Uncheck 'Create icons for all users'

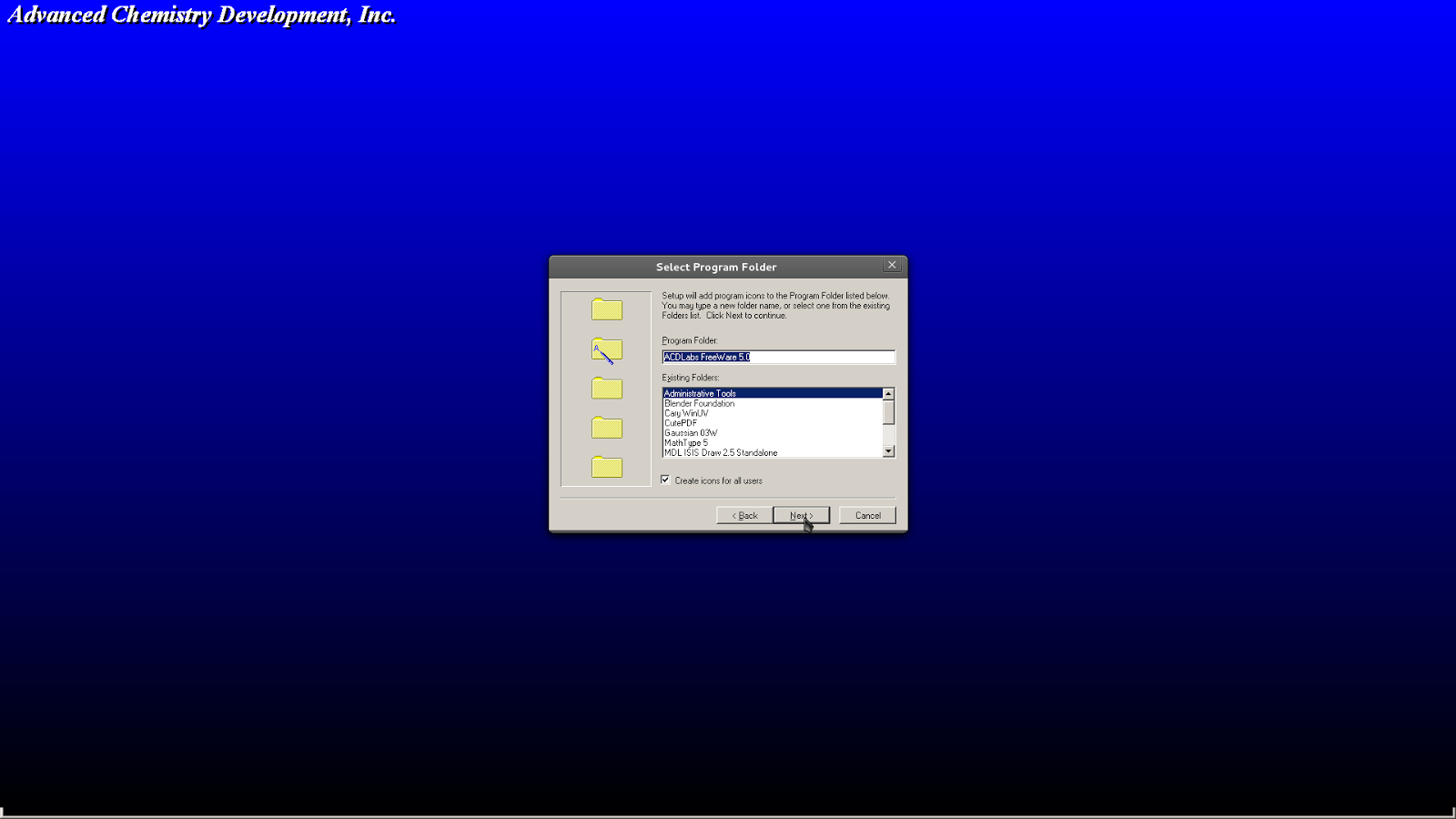[665, 480]
